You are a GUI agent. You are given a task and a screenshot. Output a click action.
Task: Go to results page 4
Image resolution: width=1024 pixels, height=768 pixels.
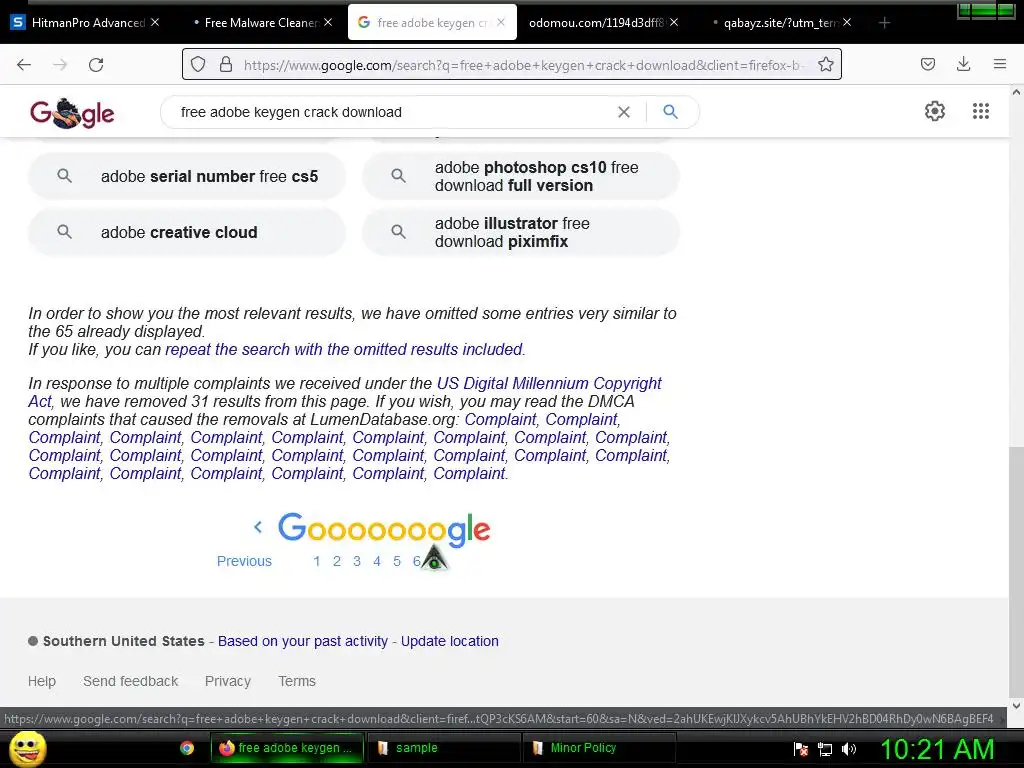(x=377, y=561)
